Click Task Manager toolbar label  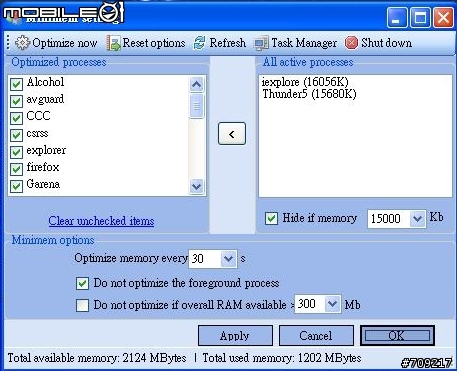point(304,43)
